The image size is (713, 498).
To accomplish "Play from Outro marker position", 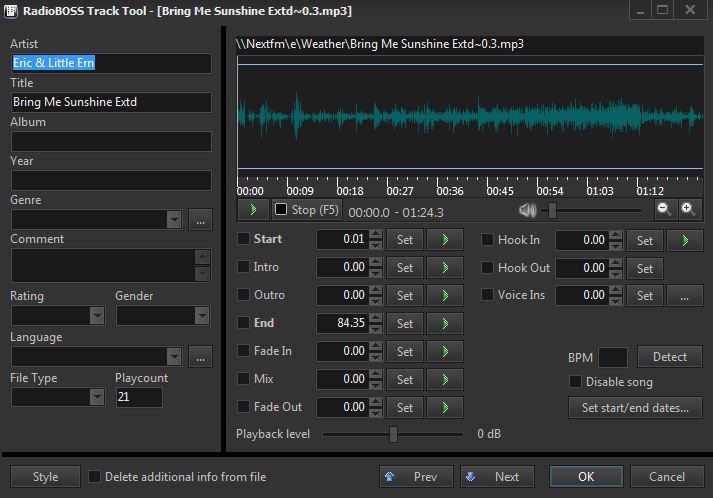I will pos(445,296).
